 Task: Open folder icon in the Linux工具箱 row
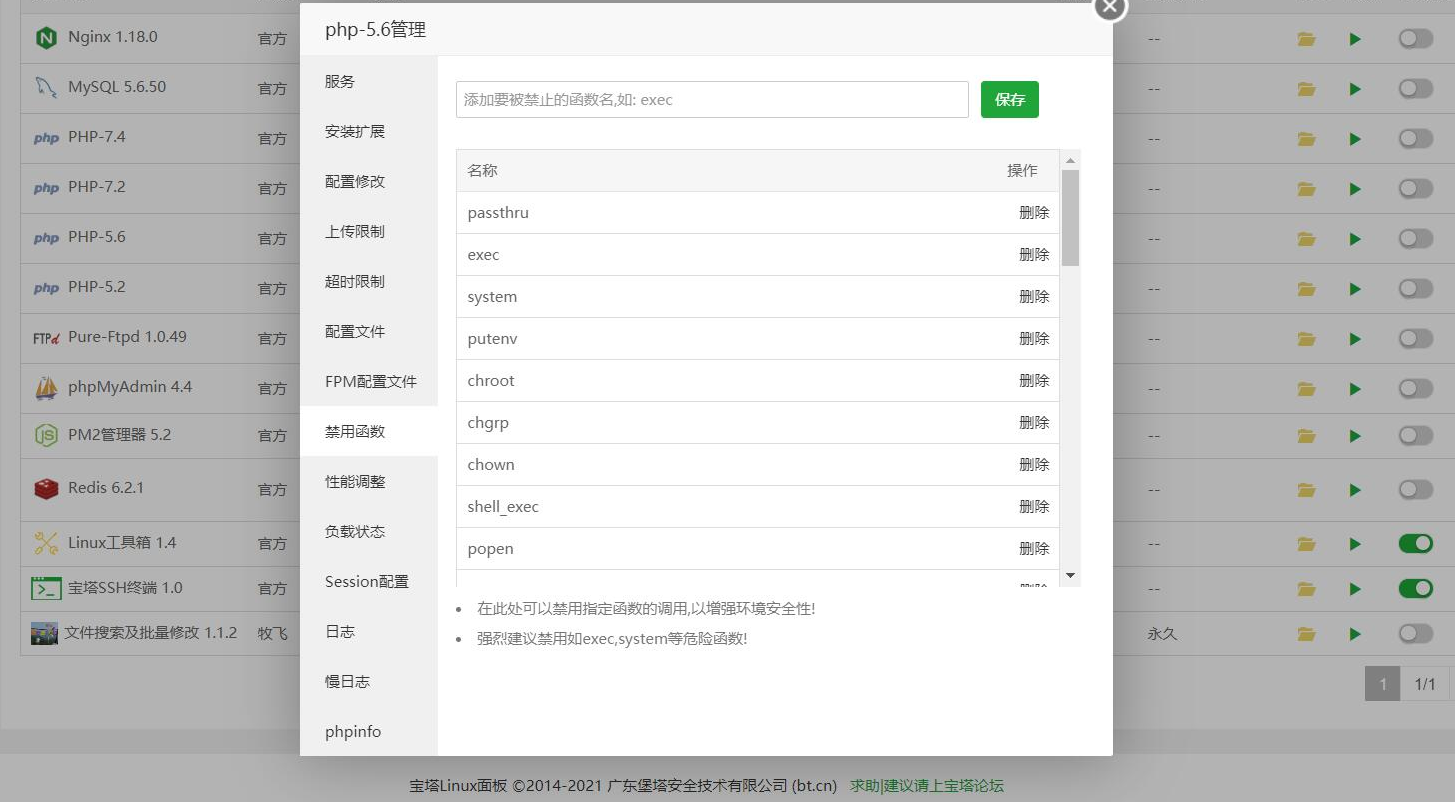[1306, 544]
